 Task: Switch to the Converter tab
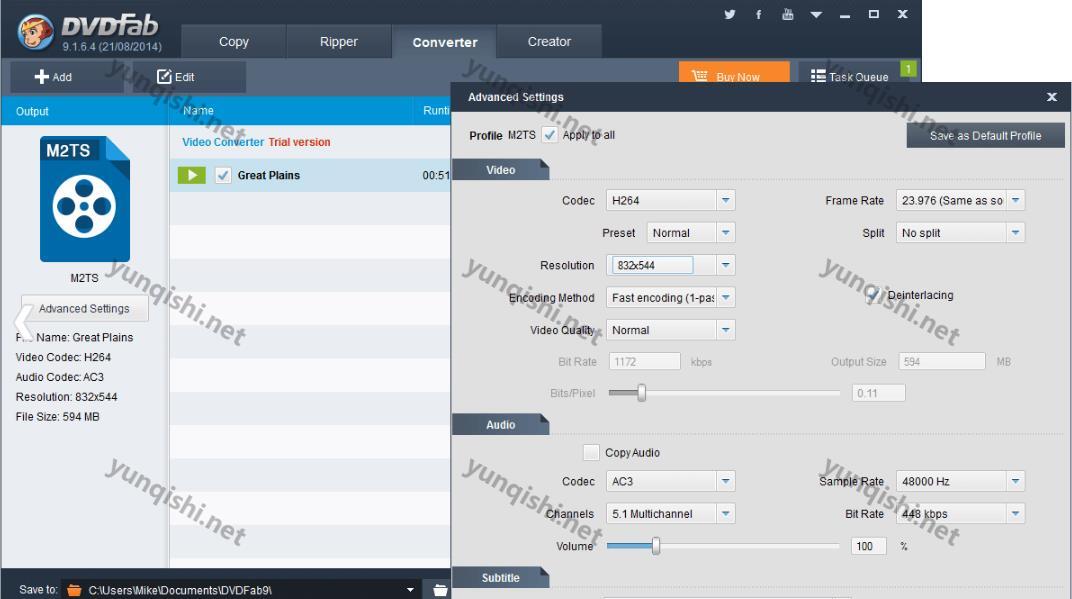444,42
